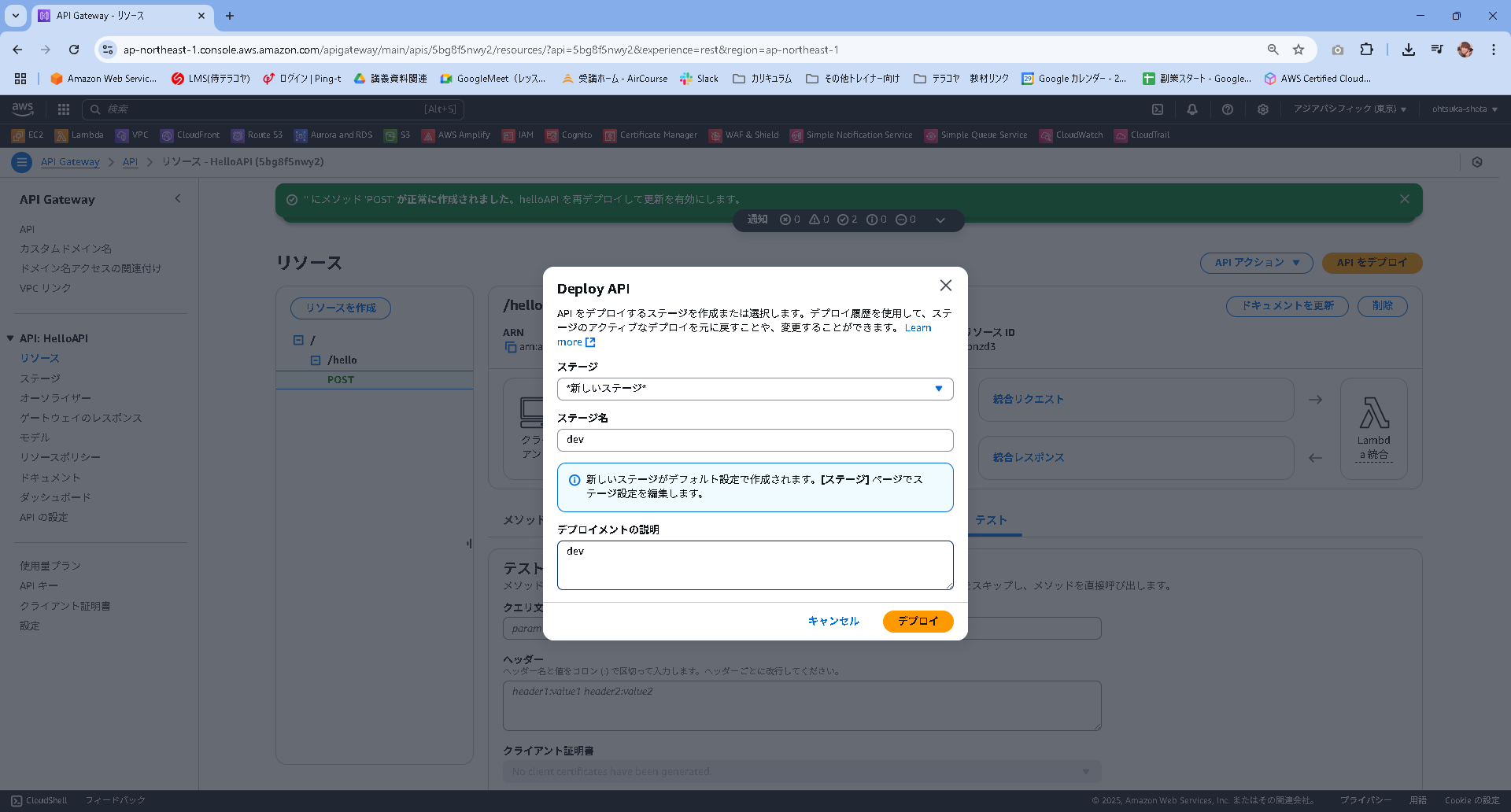Screen dimensions: 1511x812
Task: Open the AWS notifications bell
Action: (x=1193, y=109)
